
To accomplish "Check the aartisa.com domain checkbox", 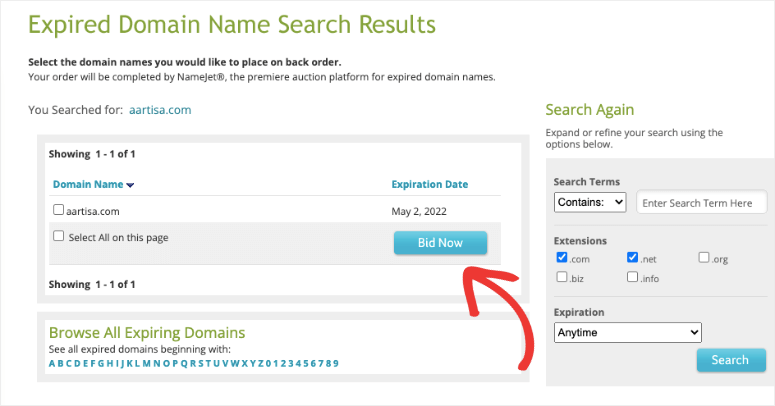I will [x=58, y=210].
